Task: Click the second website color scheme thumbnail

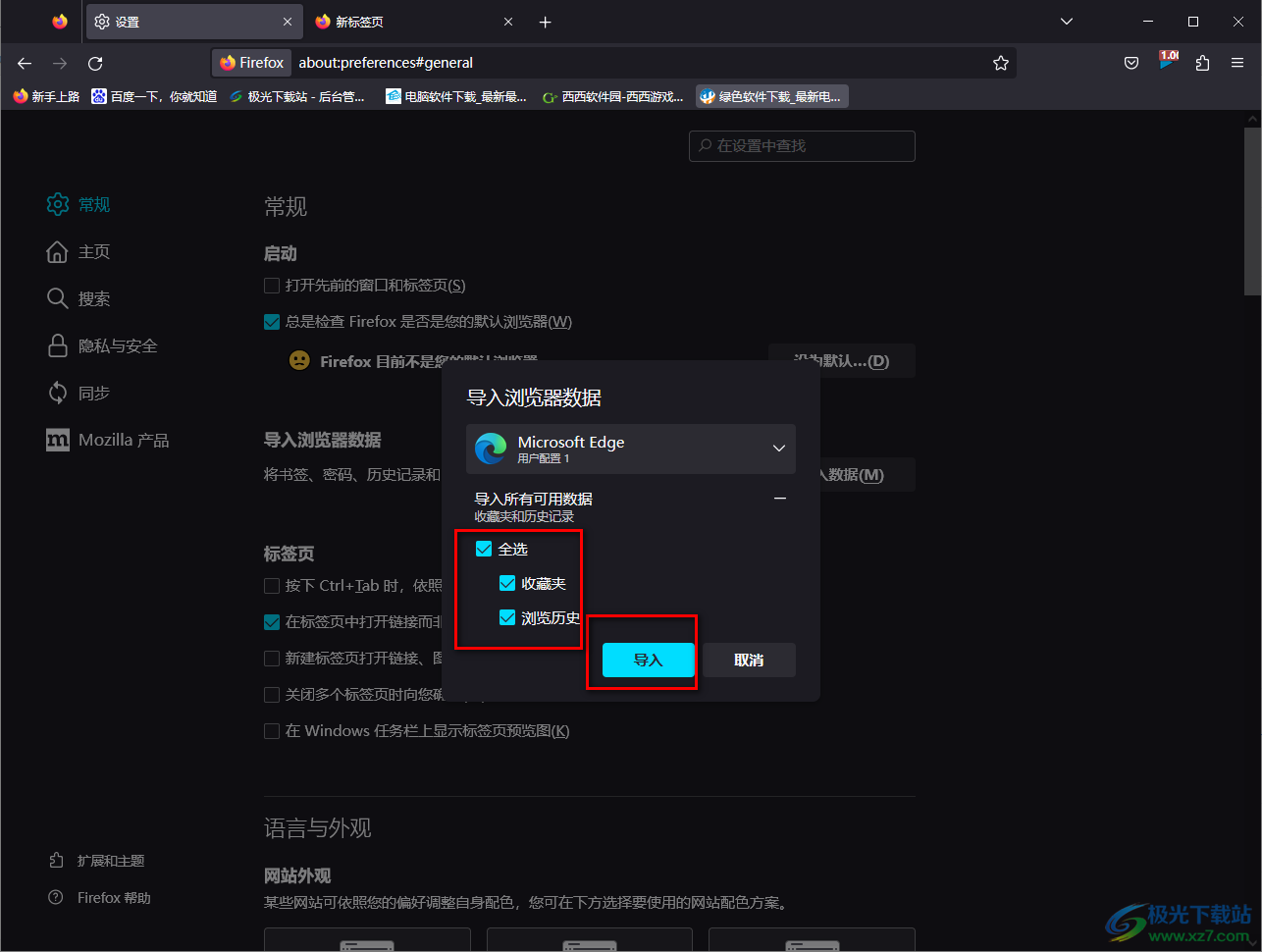Action: pos(590,939)
